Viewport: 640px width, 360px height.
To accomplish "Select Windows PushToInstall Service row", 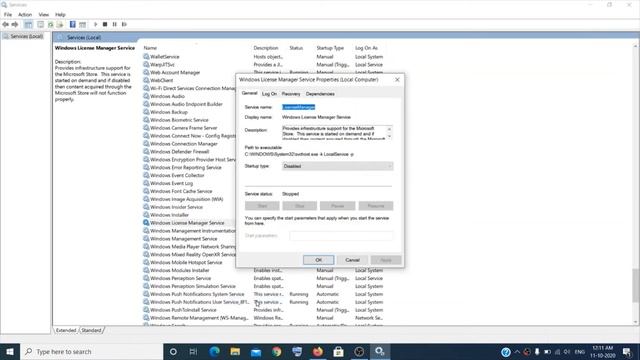I will (x=263, y=310).
